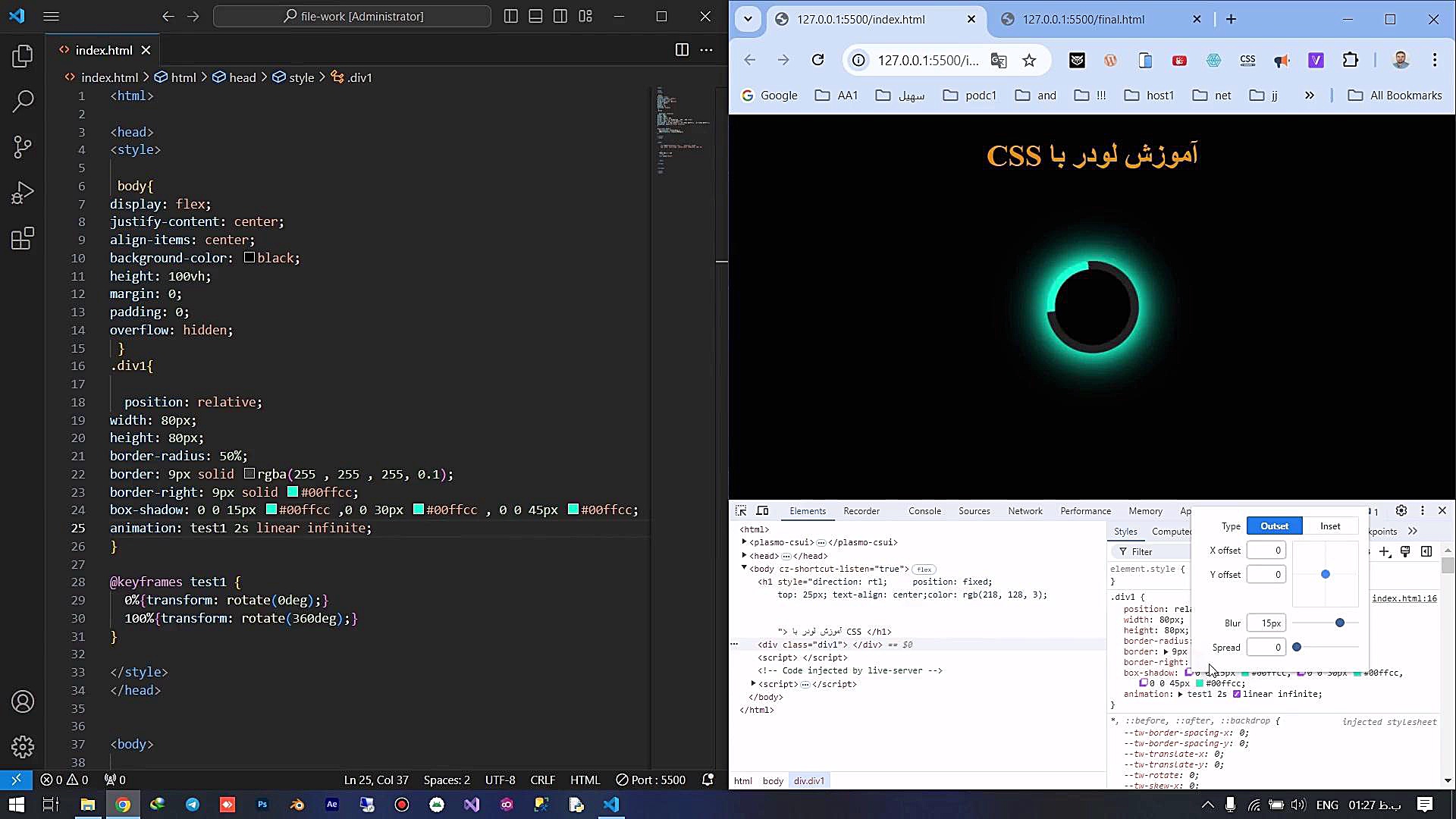Show more hidden bookmarks chevron

[x=1310, y=95]
